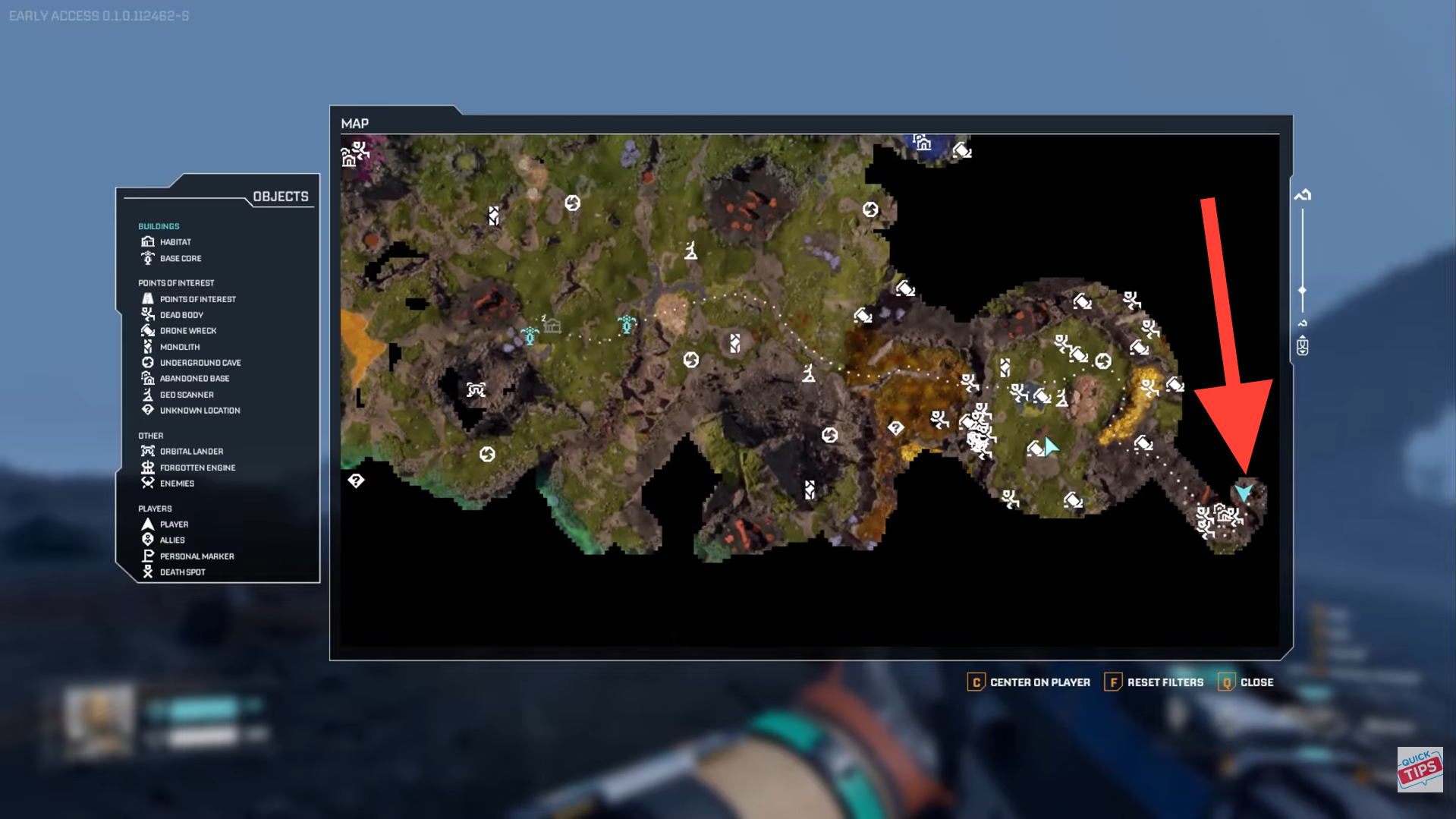Click the Geo Scanner icon in the Objects legend
Image resolution: width=1456 pixels, height=819 pixels.
[x=148, y=395]
